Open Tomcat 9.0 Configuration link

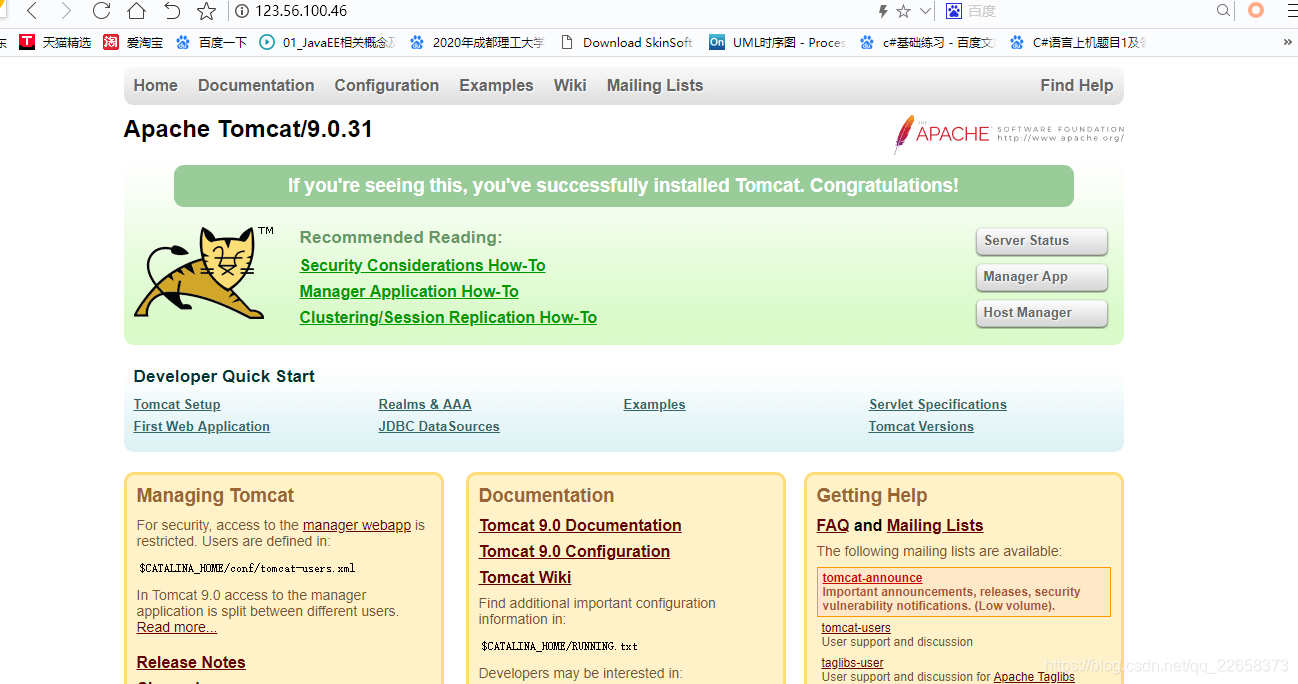click(575, 551)
